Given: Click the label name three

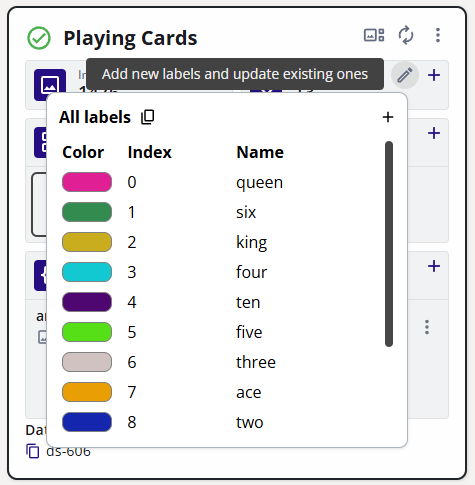Looking at the screenshot, I should coord(256,362).
